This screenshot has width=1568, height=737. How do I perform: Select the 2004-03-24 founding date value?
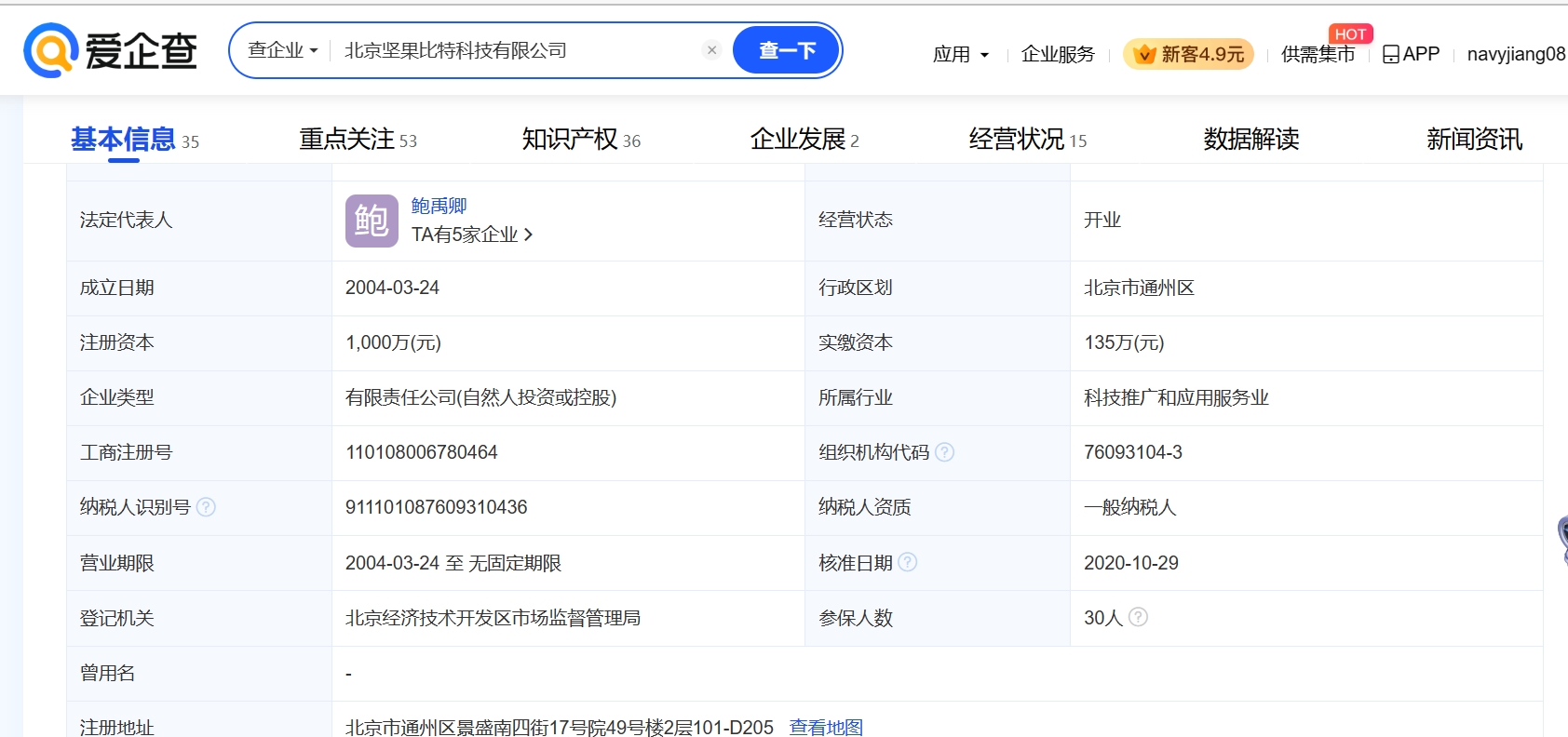tap(392, 288)
